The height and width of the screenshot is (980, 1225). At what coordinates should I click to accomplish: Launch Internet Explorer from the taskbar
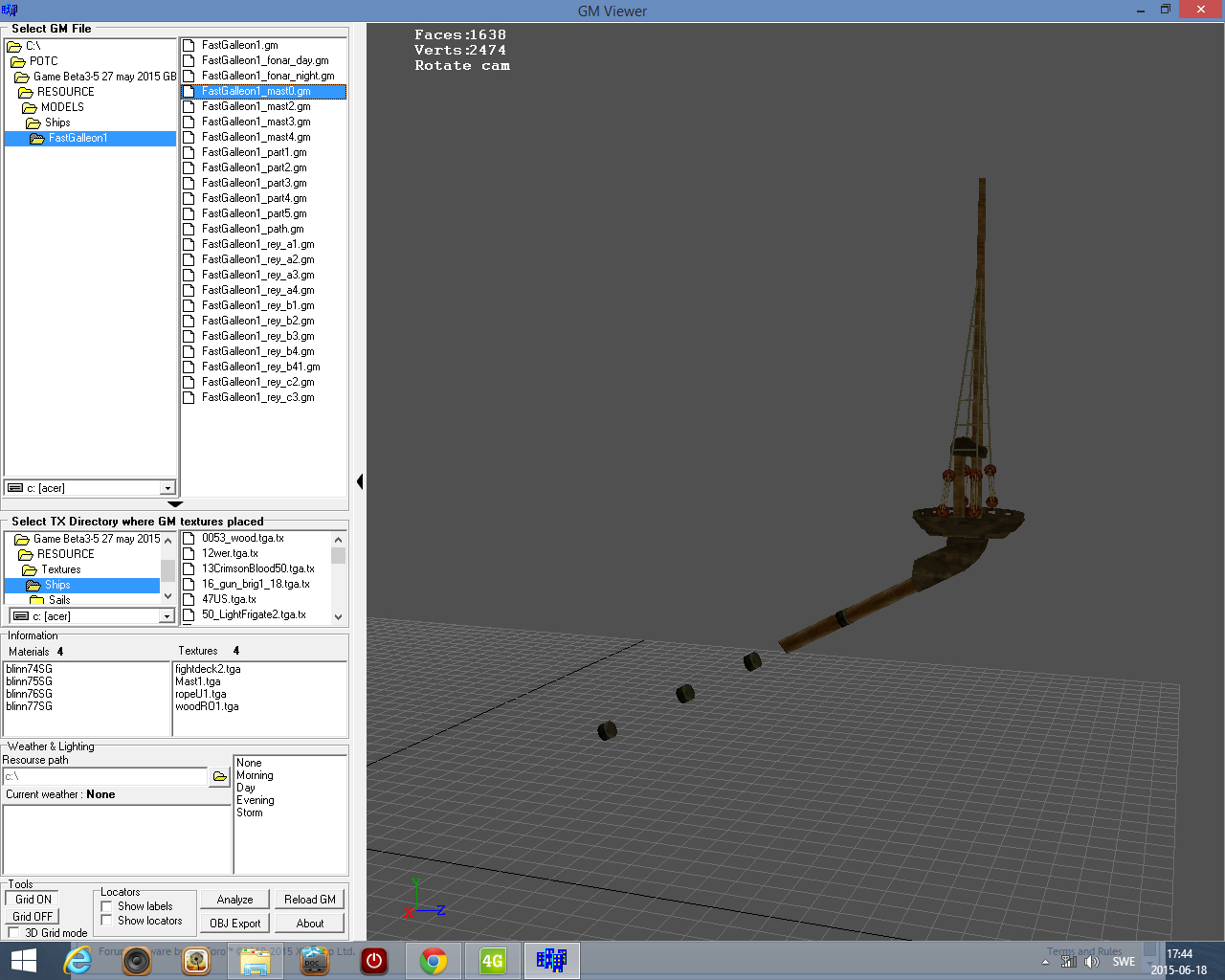point(78,961)
